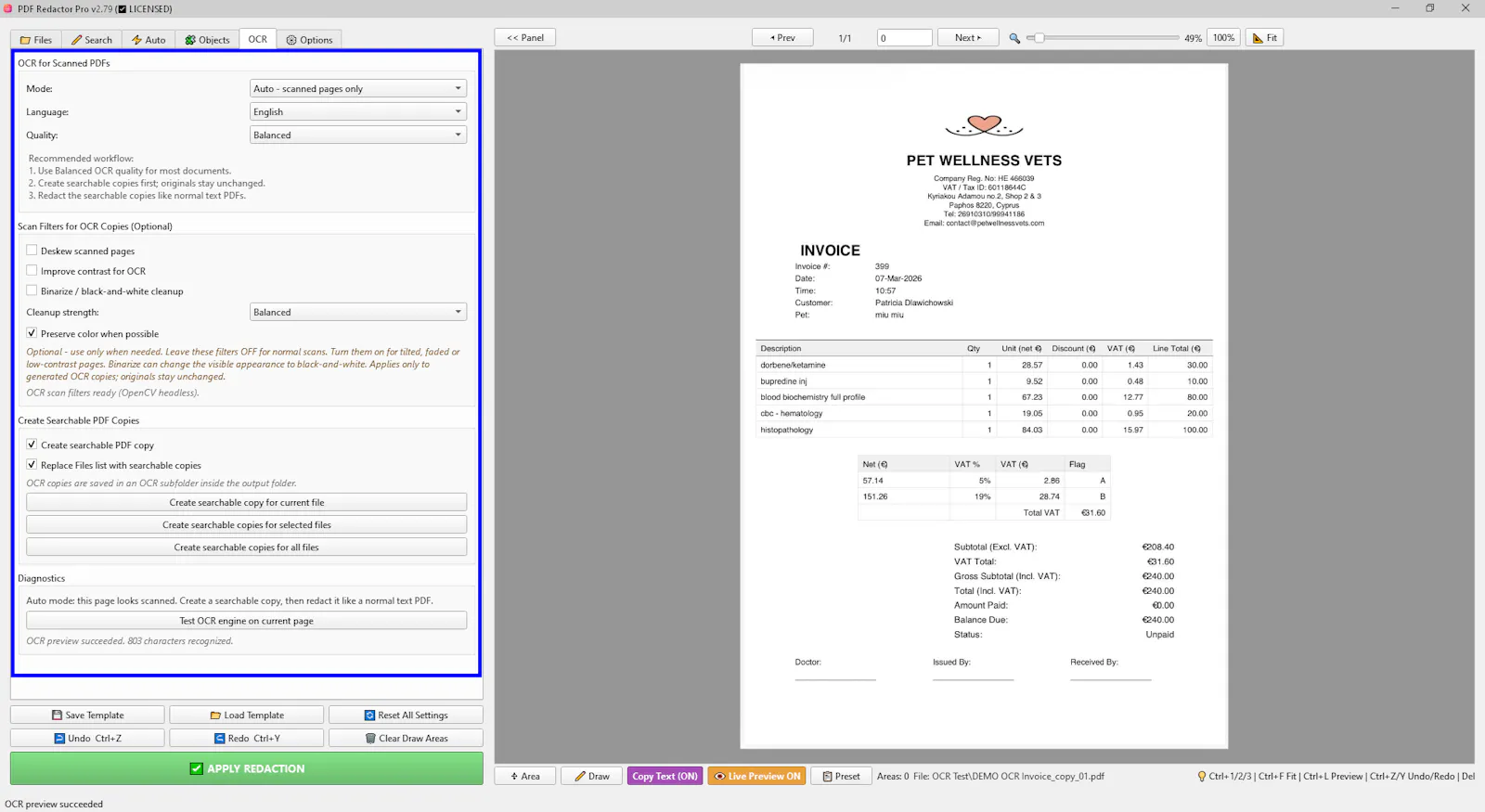Click 'OCR preview succeeded. 803 characters recognized.' text
Viewport: 1485px width, 812px height.
130,641
